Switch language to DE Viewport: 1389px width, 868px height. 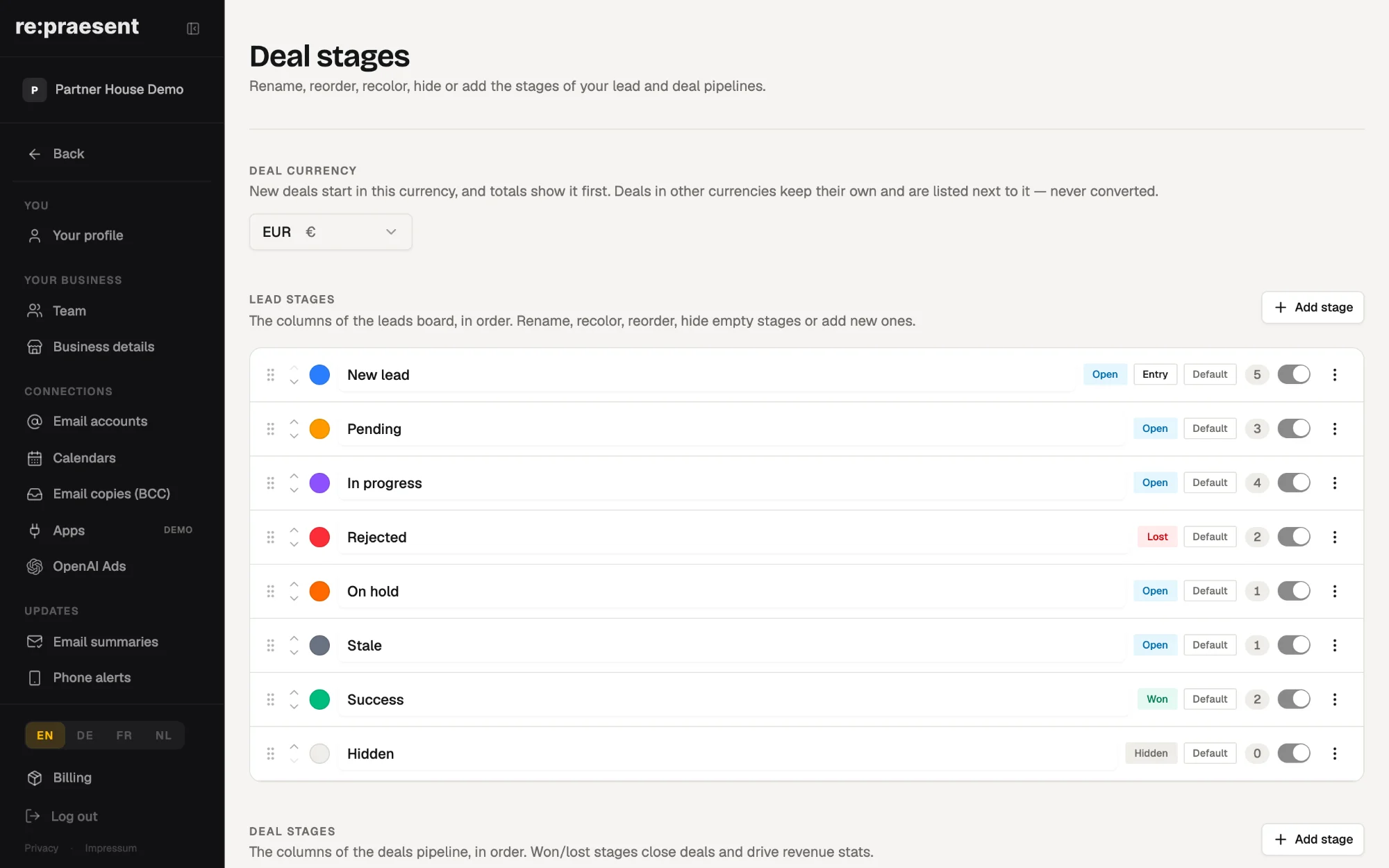[x=85, y=736]
